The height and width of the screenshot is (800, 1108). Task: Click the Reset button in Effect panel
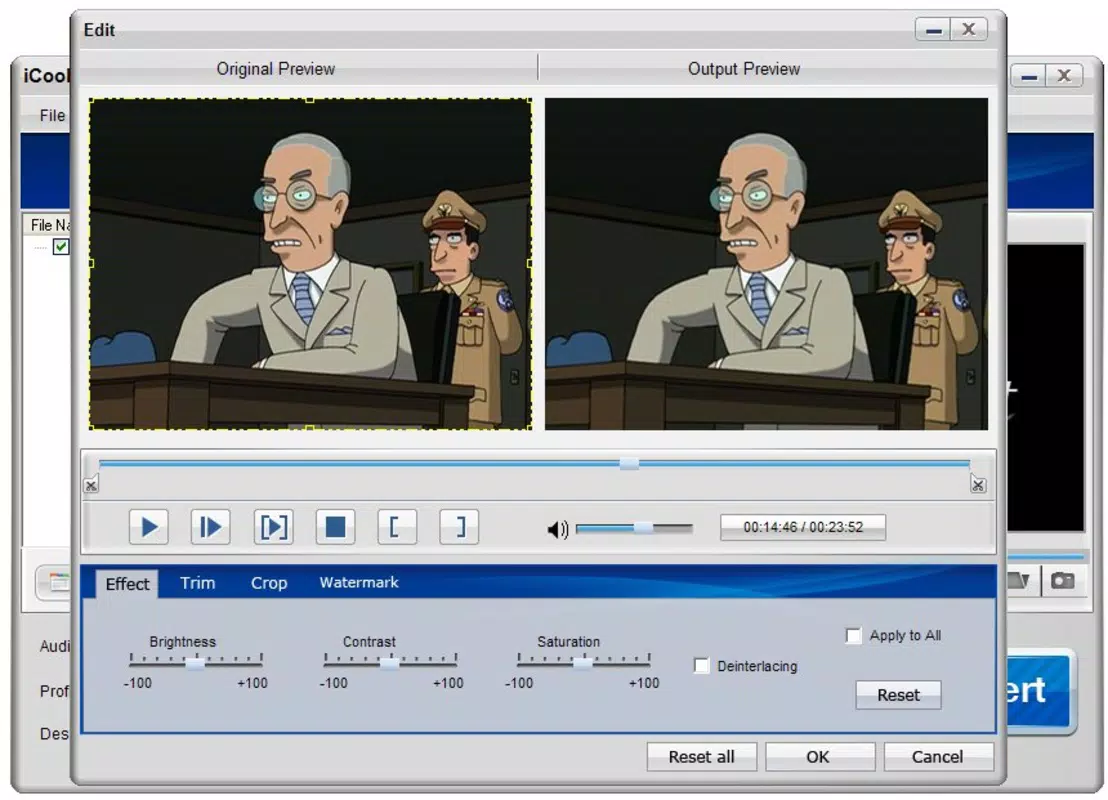tap(898, 695)
